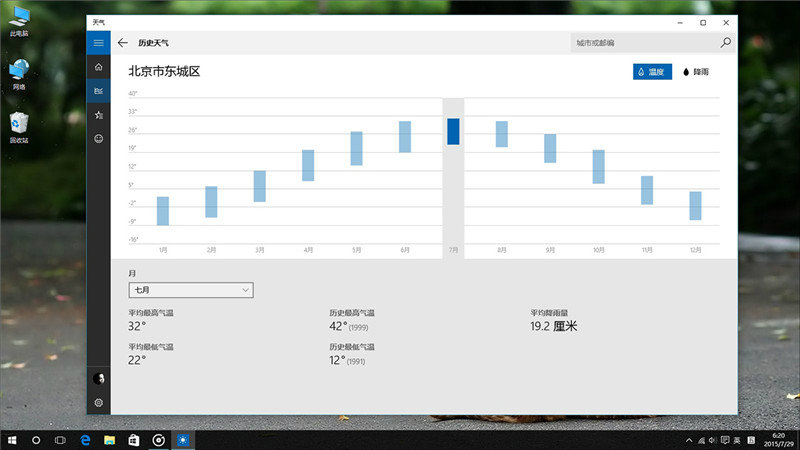Open Microsoft Edge from the taskbar
The height and width of the screenshot is (450, 800).
[x=85, y=439]
